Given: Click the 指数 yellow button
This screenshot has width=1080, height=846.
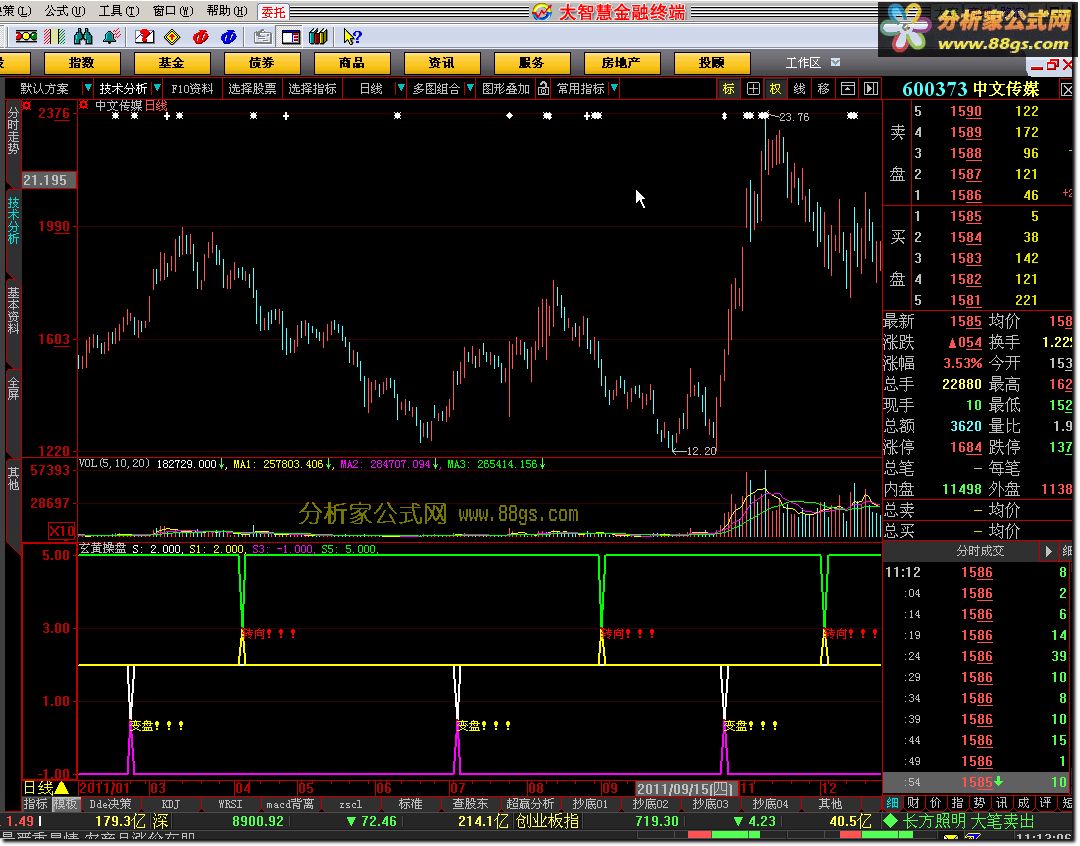Looking at the screenshot, I should pyautogui.click(x=82, y=63).
